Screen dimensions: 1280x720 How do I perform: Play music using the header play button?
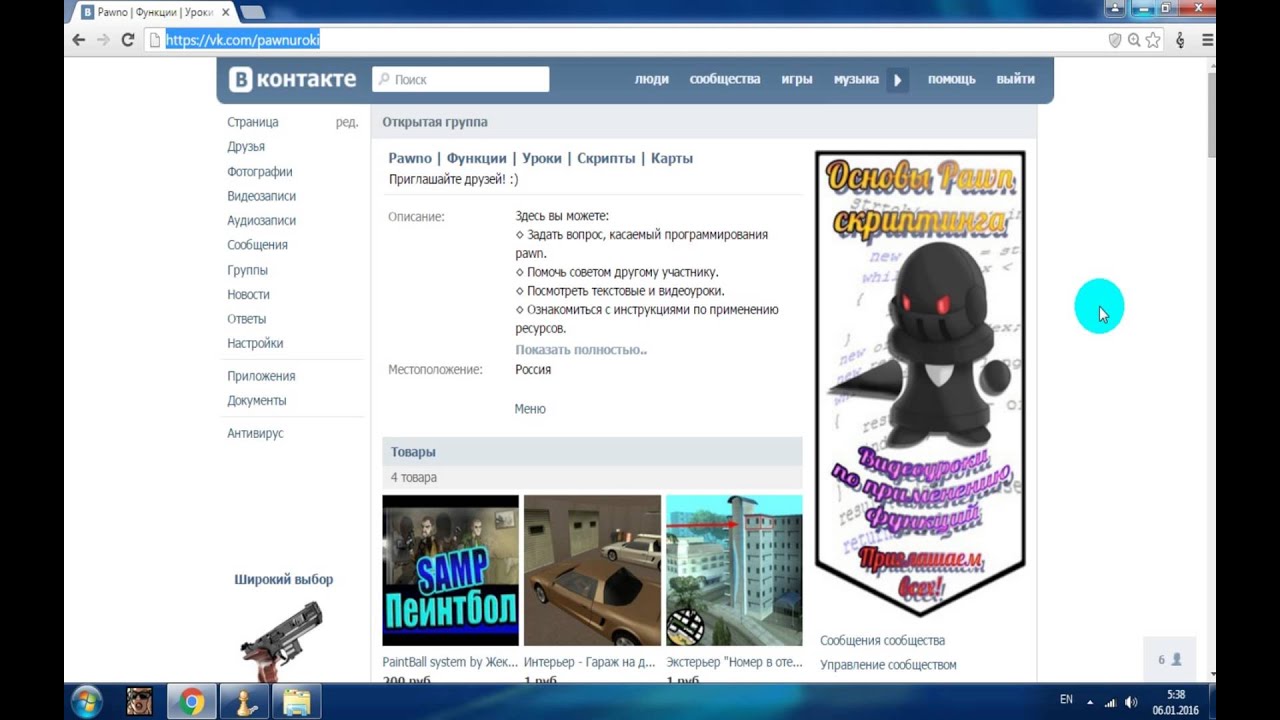click(x=897, y=80)
